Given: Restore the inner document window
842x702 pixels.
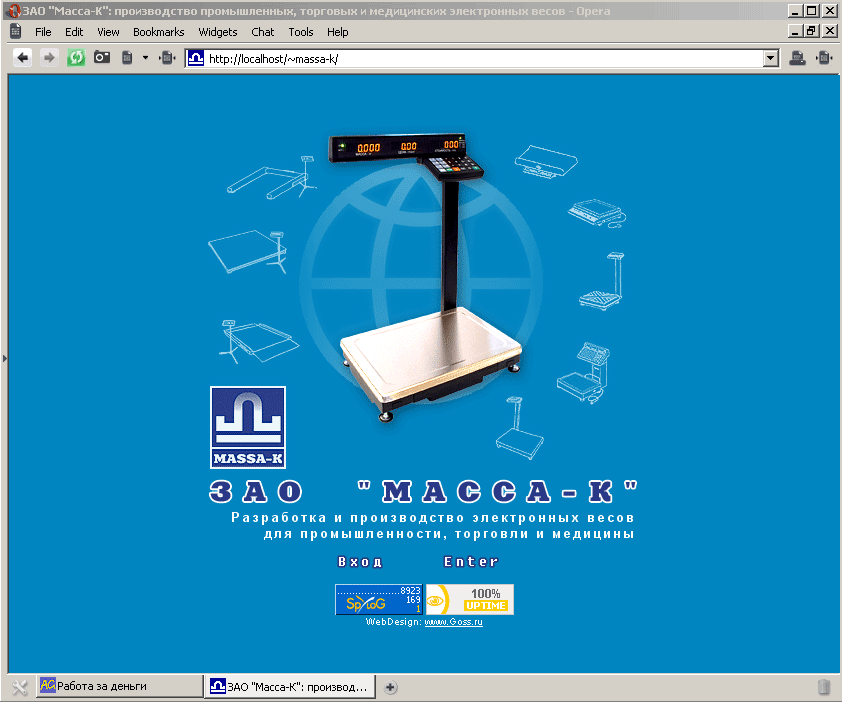Looking at the screenshot, I should (x=811, y=32).
